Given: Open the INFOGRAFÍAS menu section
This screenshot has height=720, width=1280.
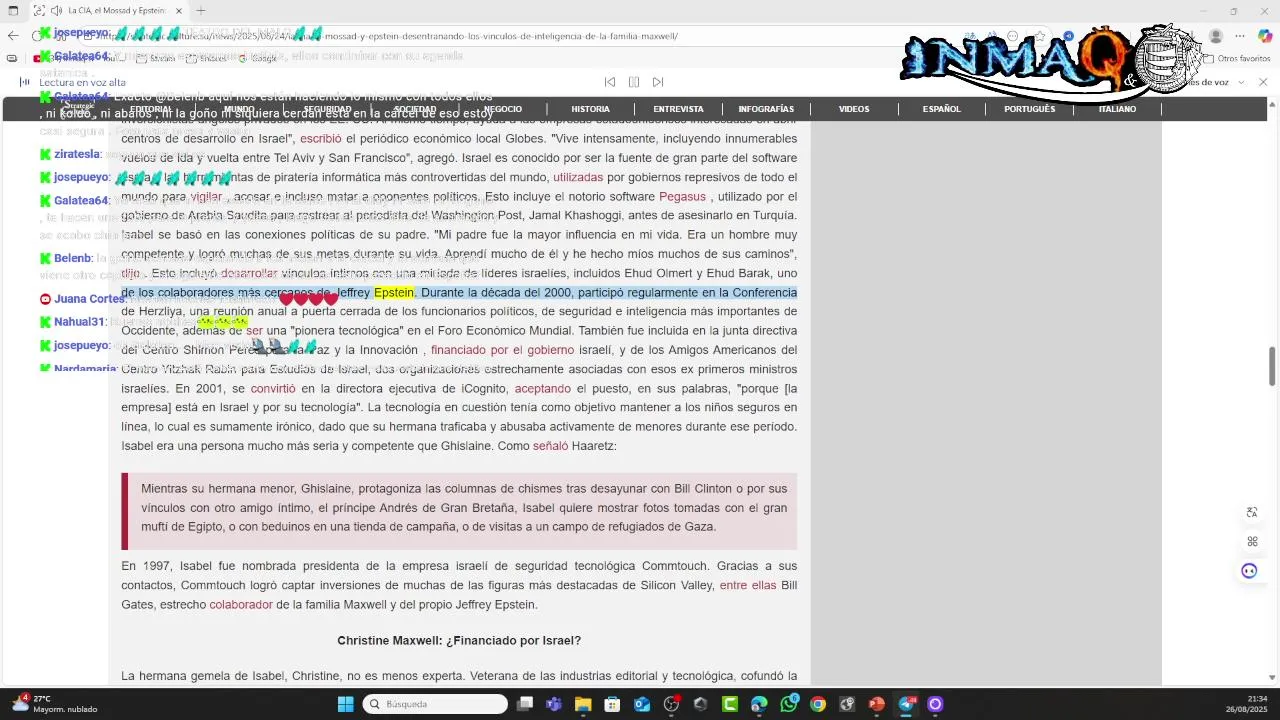Looking at the screenshot, I should pos(766,109).
